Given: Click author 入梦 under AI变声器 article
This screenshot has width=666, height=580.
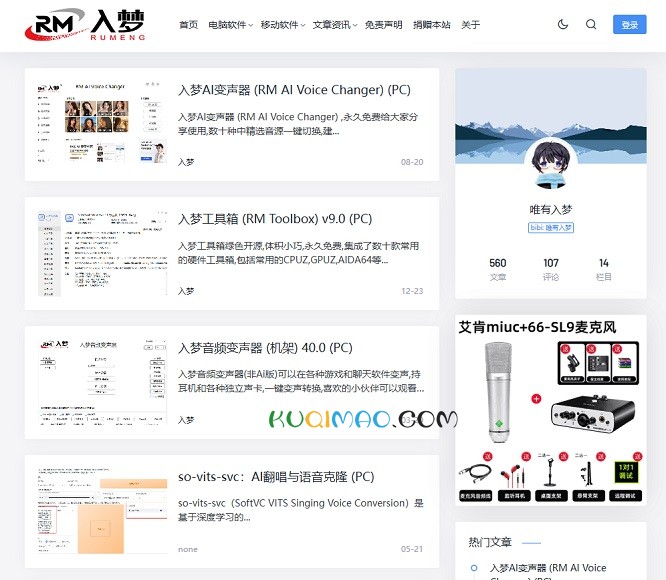Looking at the screenshot, I should click(186, 162).
